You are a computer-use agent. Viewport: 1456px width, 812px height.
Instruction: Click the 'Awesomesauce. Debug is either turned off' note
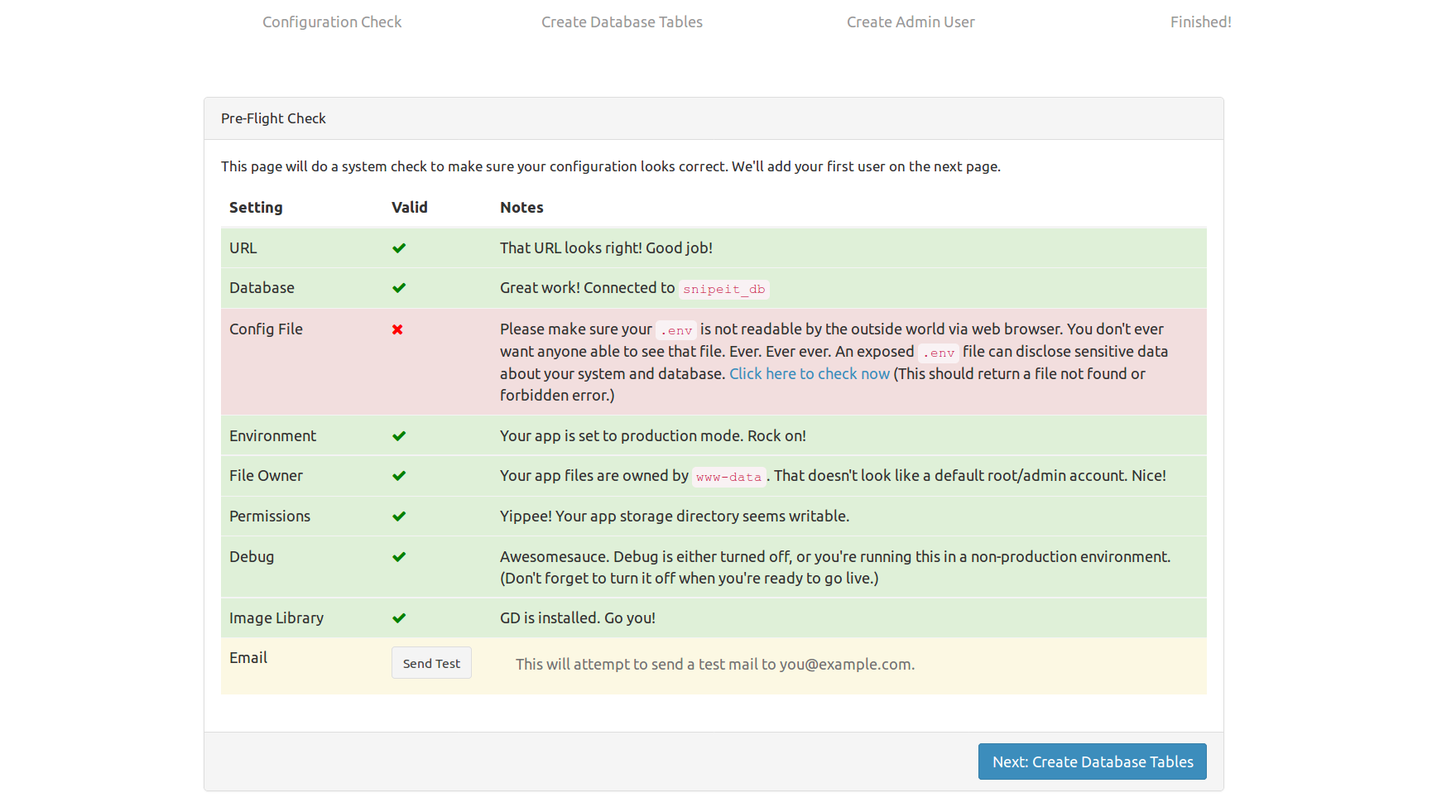[x=835, y=568]
